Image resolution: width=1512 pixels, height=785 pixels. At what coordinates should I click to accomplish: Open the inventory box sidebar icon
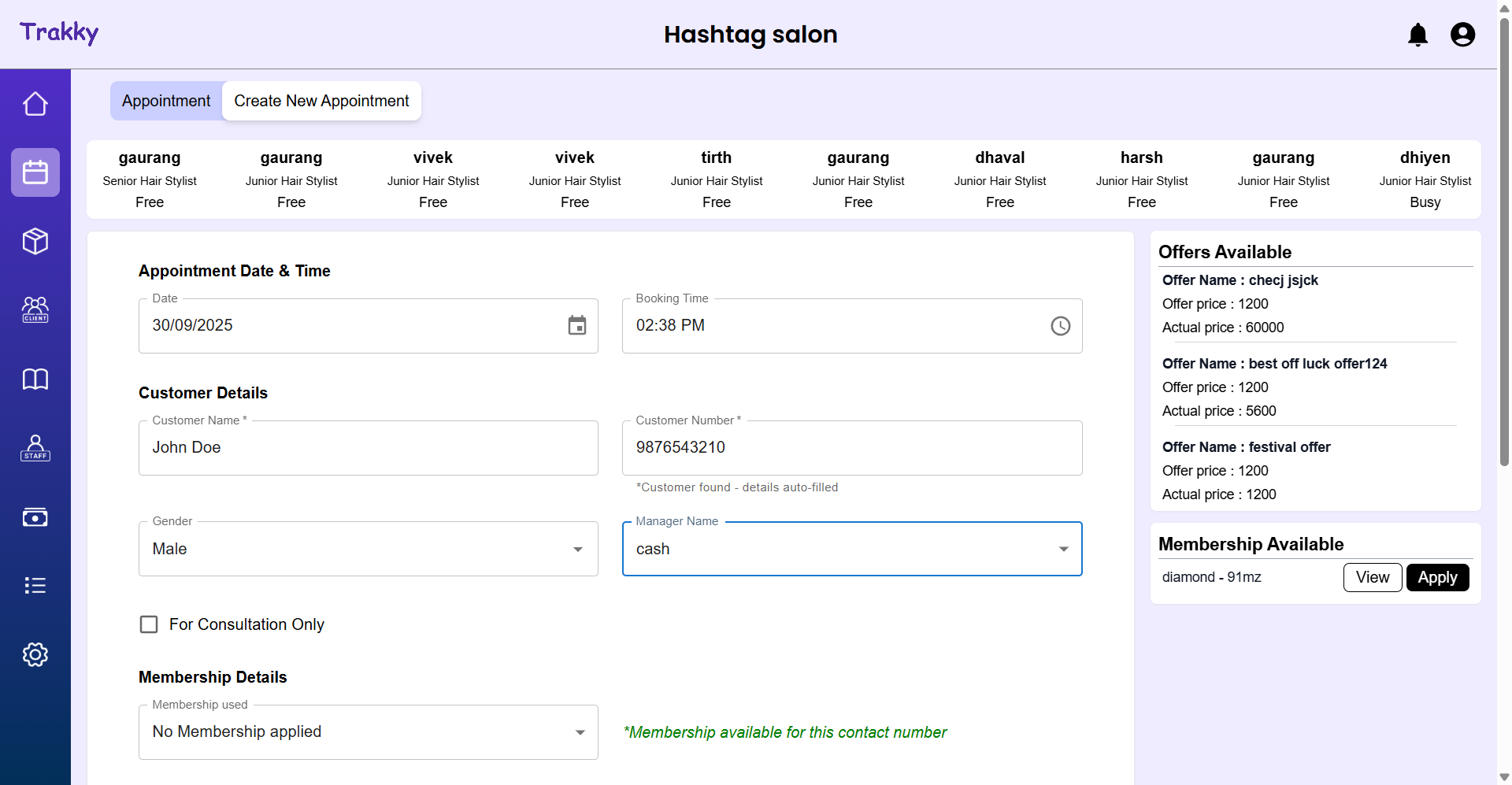pos(35,241)
